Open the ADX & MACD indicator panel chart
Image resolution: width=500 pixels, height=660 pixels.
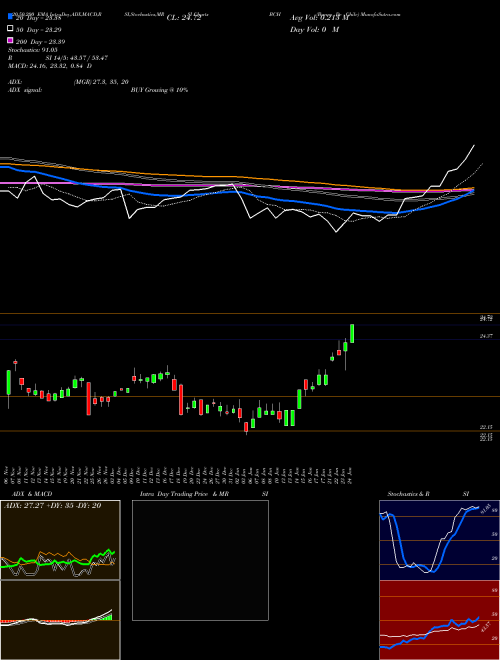pyautogui.click(x=60, y=540)
